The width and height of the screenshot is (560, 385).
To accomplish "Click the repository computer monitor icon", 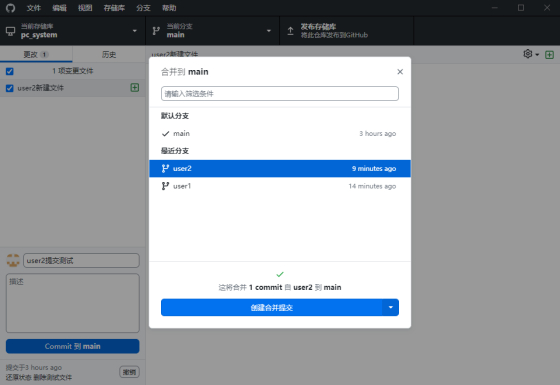I will click(x=10, y=31).
